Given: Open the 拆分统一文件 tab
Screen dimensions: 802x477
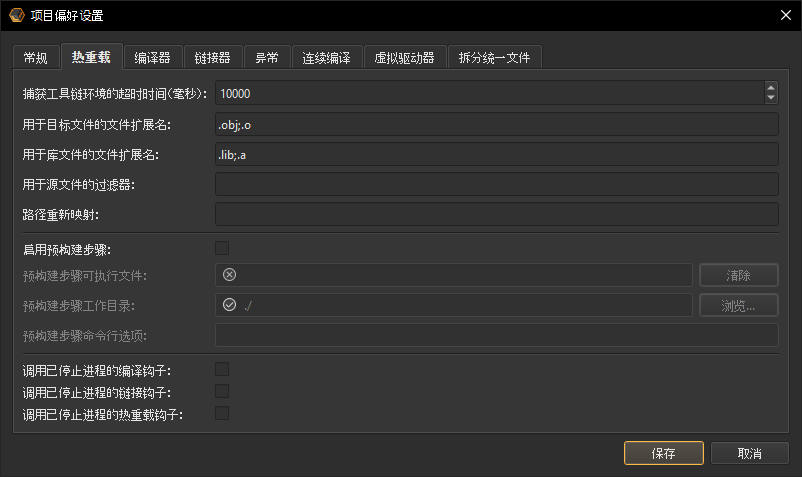Looking at the screenshot, I should pos(494,58).
